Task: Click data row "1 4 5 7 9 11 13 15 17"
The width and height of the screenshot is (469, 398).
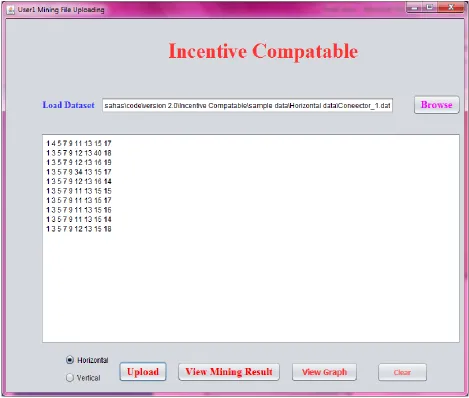Action: coord(79,143)
